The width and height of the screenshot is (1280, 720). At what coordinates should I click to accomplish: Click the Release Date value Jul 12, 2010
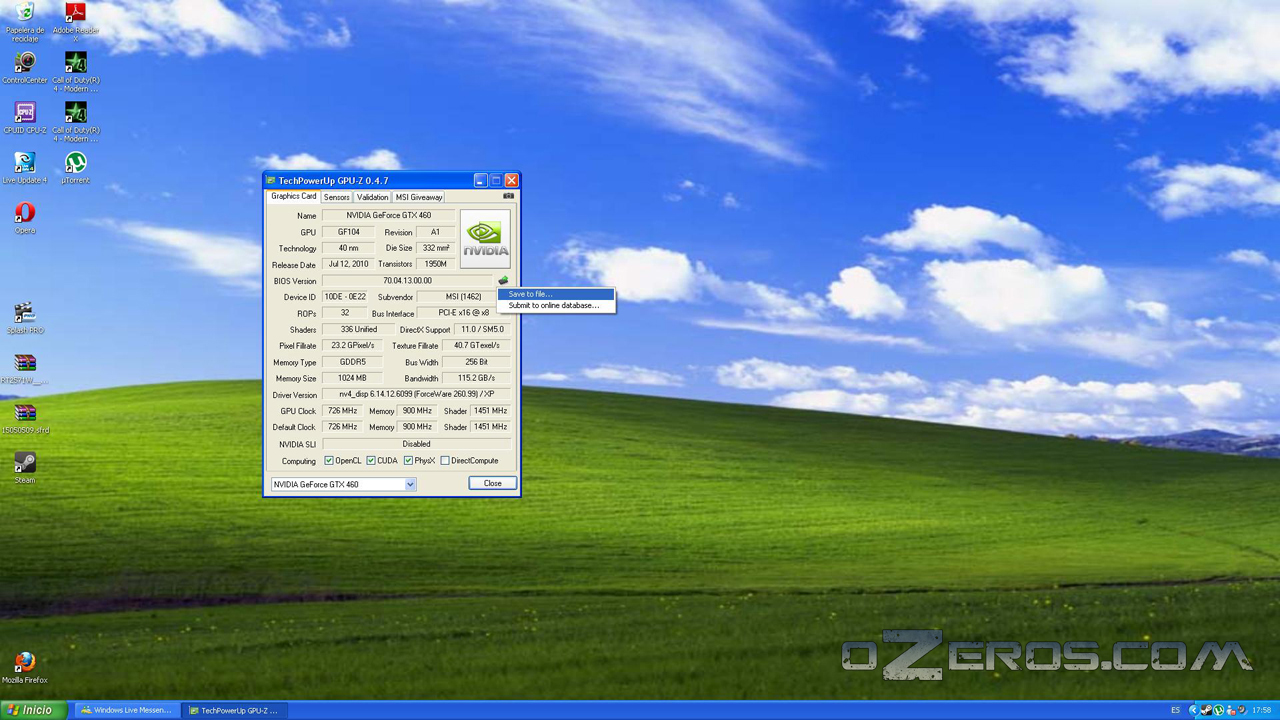click(348, 264)
